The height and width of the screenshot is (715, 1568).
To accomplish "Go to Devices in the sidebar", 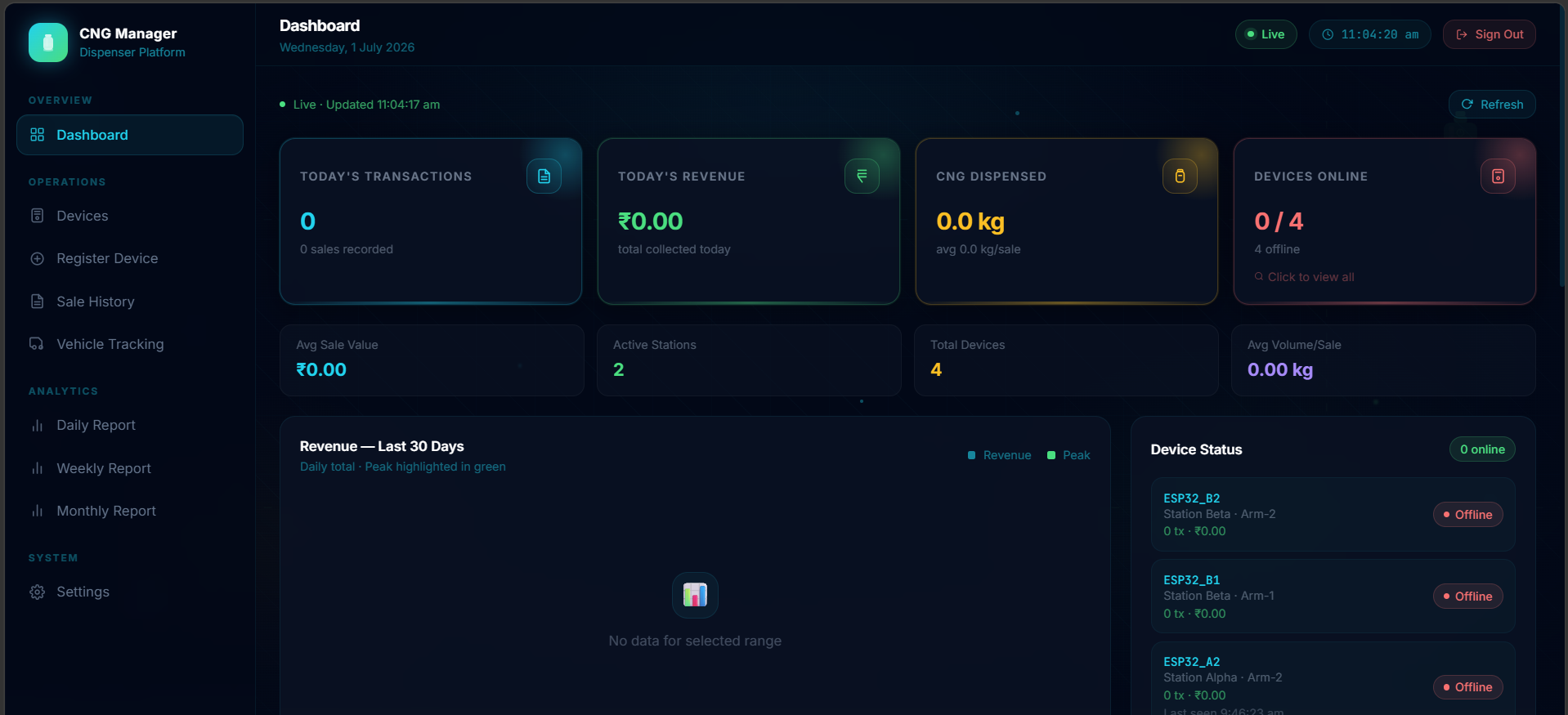I will [x=130, y=216].
